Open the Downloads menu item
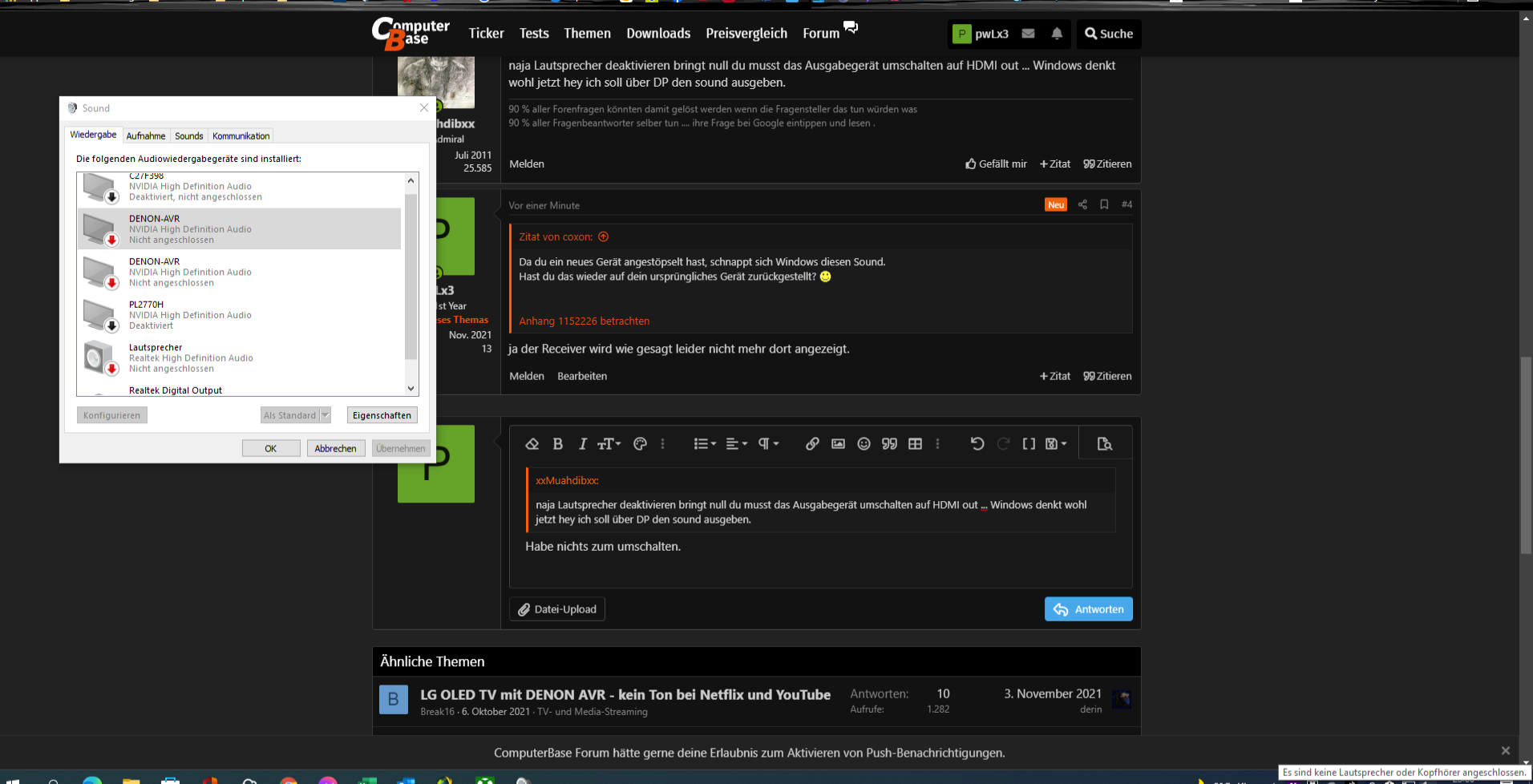Screen dimensions: 1533x784 658,34
